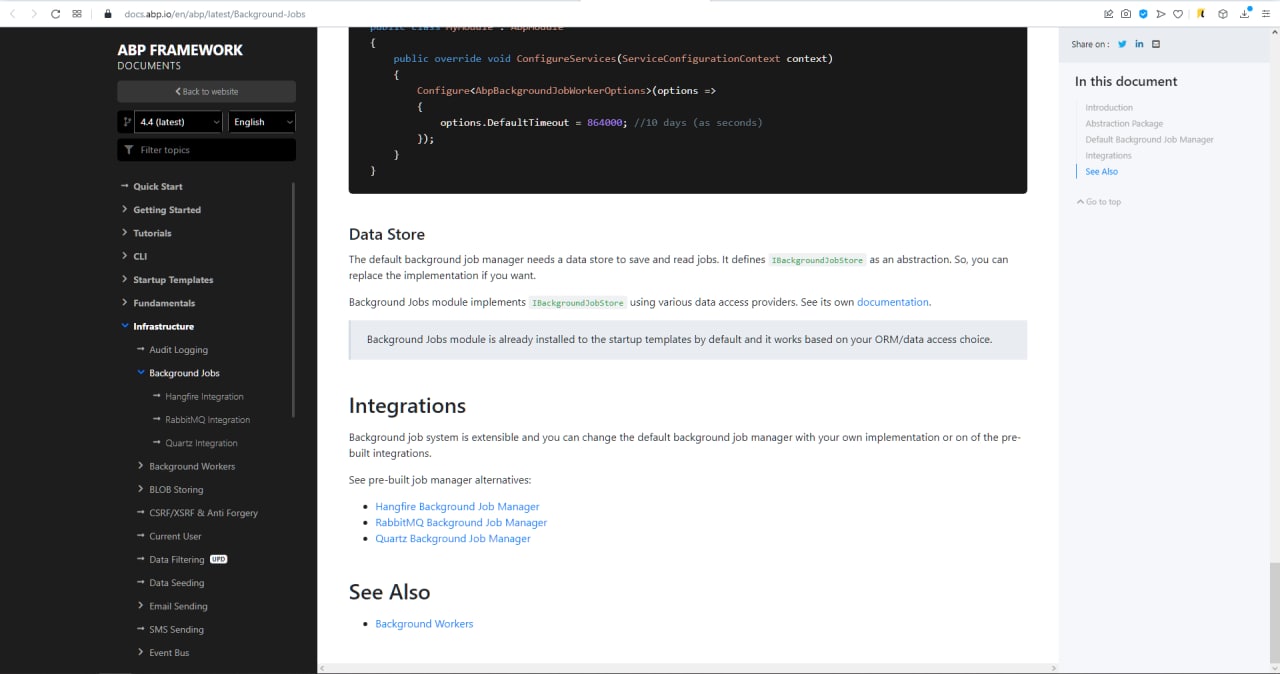Image resolution: width=1280 pixels, height=674 pixels.
Task: Open the yellow extension icon in toolbar
Action: [x=1201, y=14]
